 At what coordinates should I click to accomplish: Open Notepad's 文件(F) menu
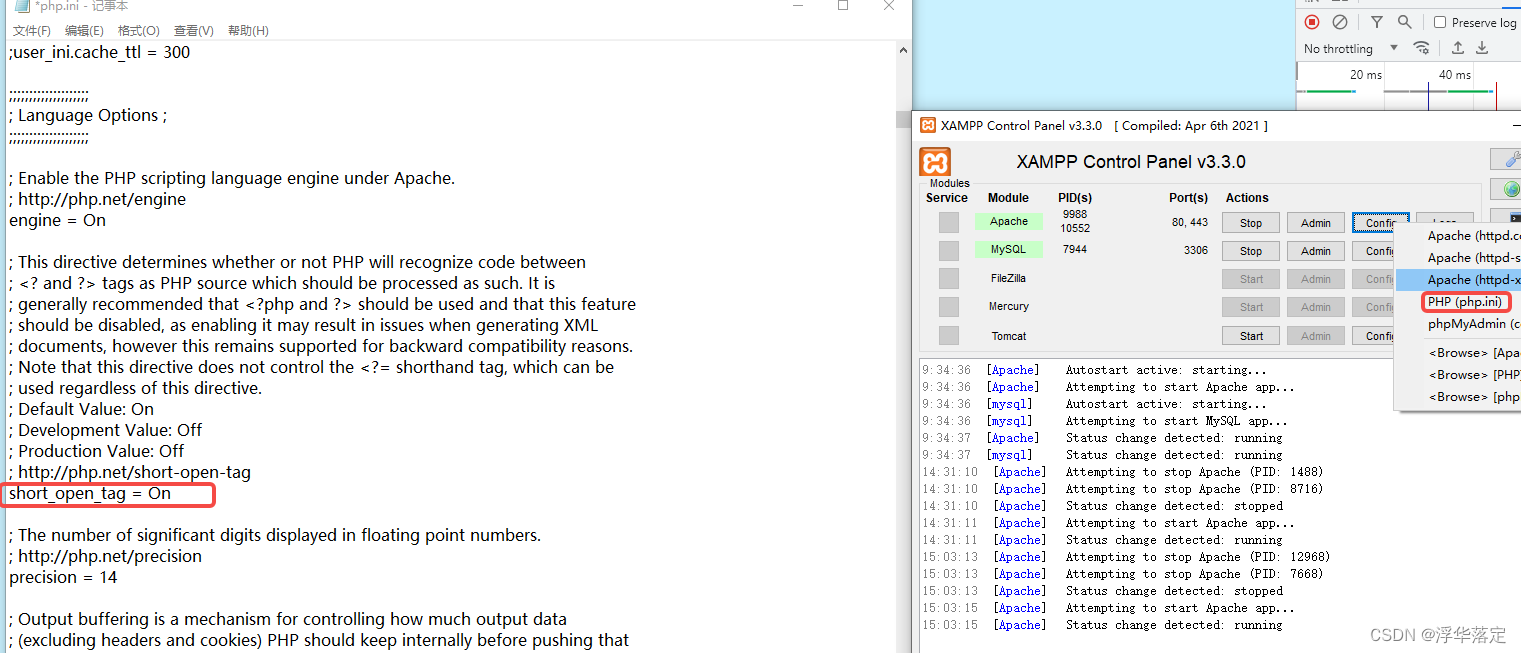point(32,31)
